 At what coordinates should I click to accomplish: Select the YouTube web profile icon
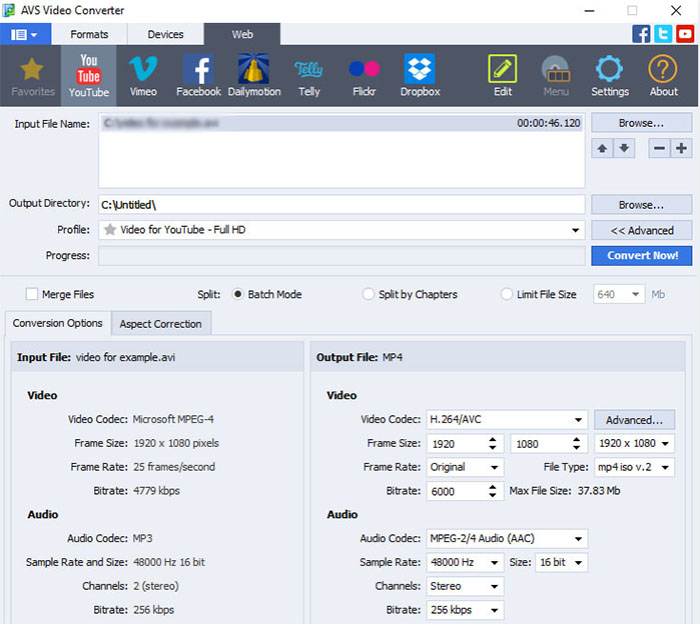[x=89, y=76]
